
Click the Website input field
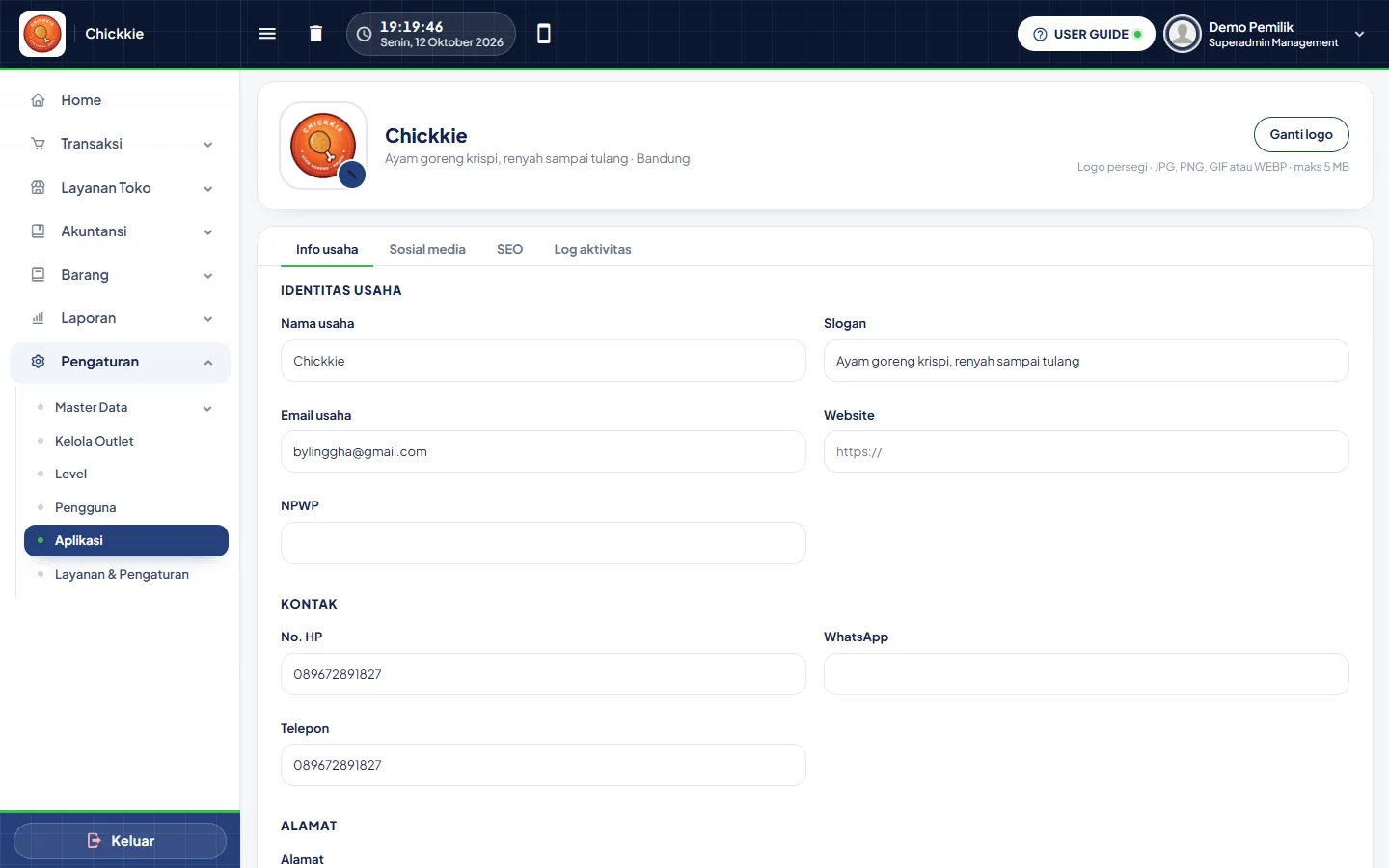tap(1086, 451)
